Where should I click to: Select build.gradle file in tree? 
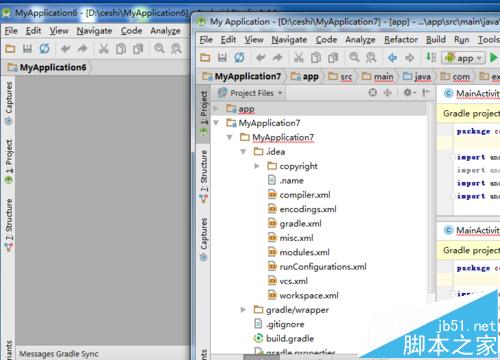click(284, 338)
